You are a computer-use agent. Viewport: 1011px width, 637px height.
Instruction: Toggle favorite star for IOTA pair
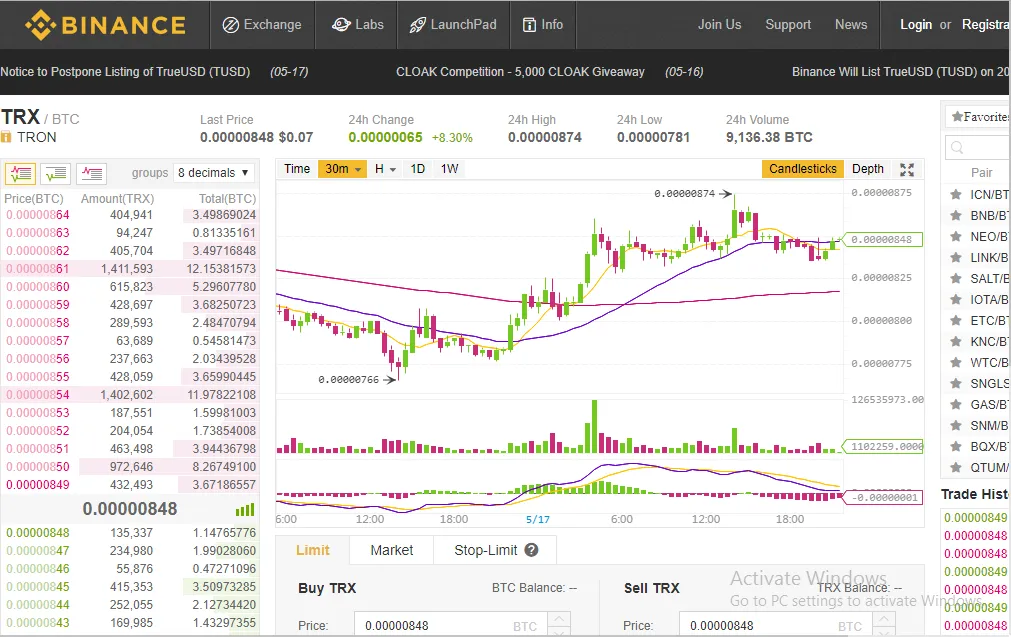tap(956, 299)
